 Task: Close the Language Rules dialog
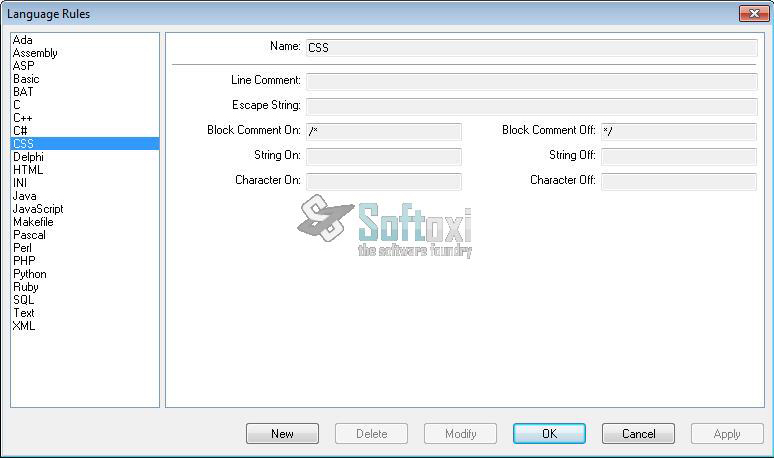(x=753, y=13)
